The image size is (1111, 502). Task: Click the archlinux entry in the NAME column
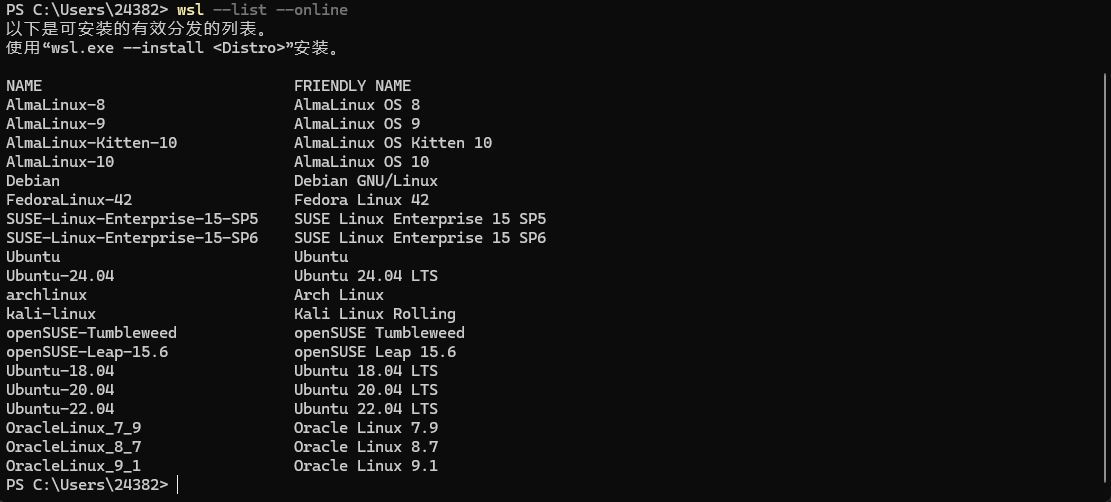coord(46,295)
